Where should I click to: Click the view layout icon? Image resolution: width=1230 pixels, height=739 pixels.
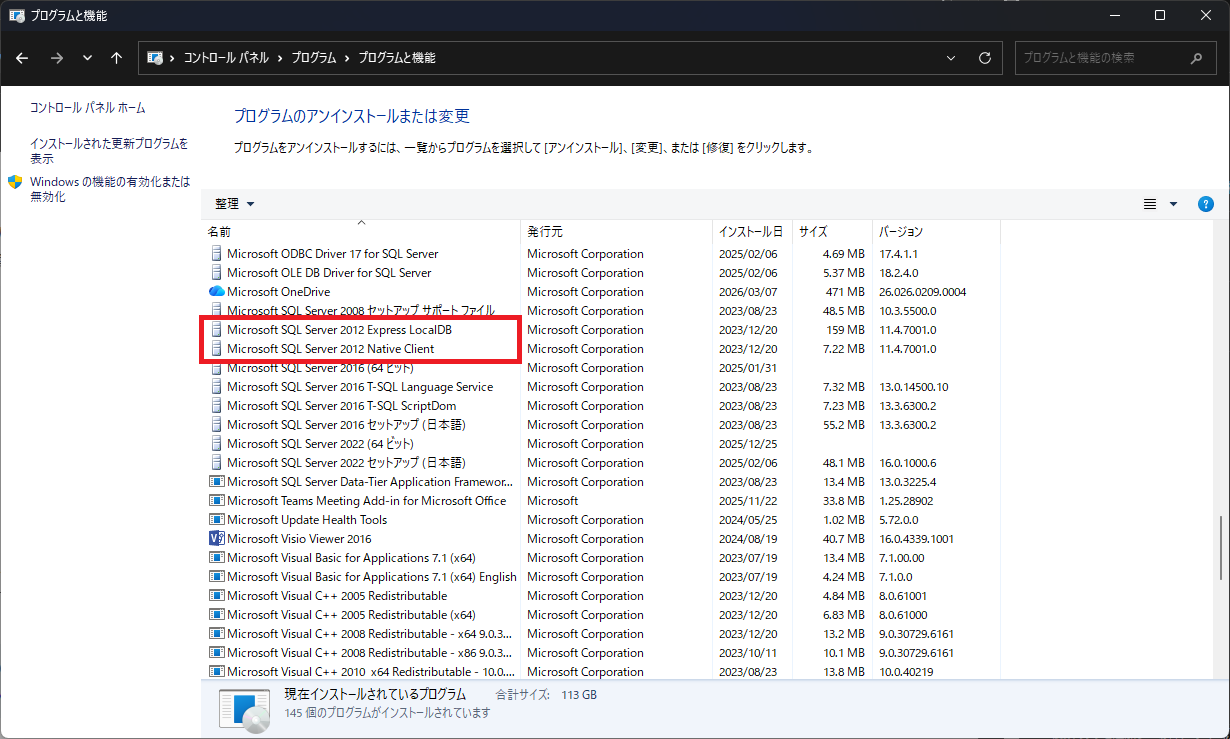[1150, 204]
